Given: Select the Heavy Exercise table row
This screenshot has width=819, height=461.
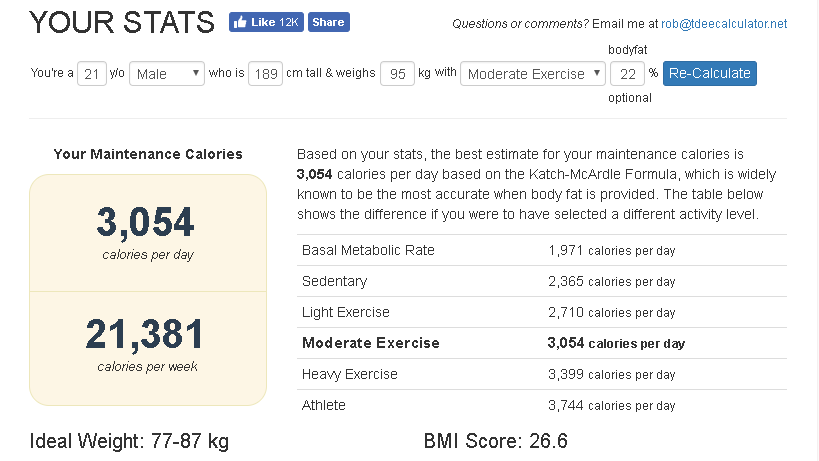Looking at the screenshot, I should click(542, 374).
